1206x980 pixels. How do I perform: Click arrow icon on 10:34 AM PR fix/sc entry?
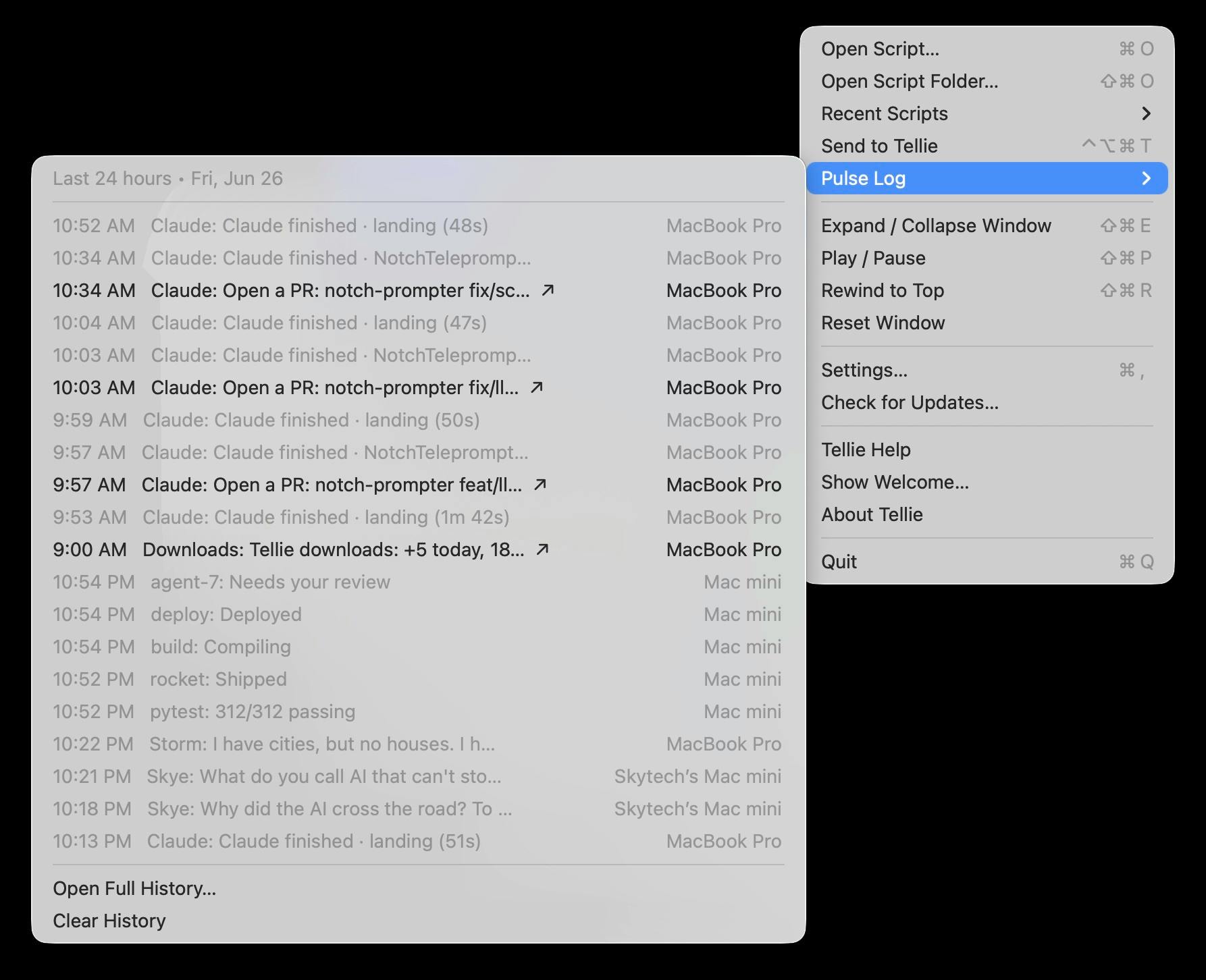coord(548,290)
